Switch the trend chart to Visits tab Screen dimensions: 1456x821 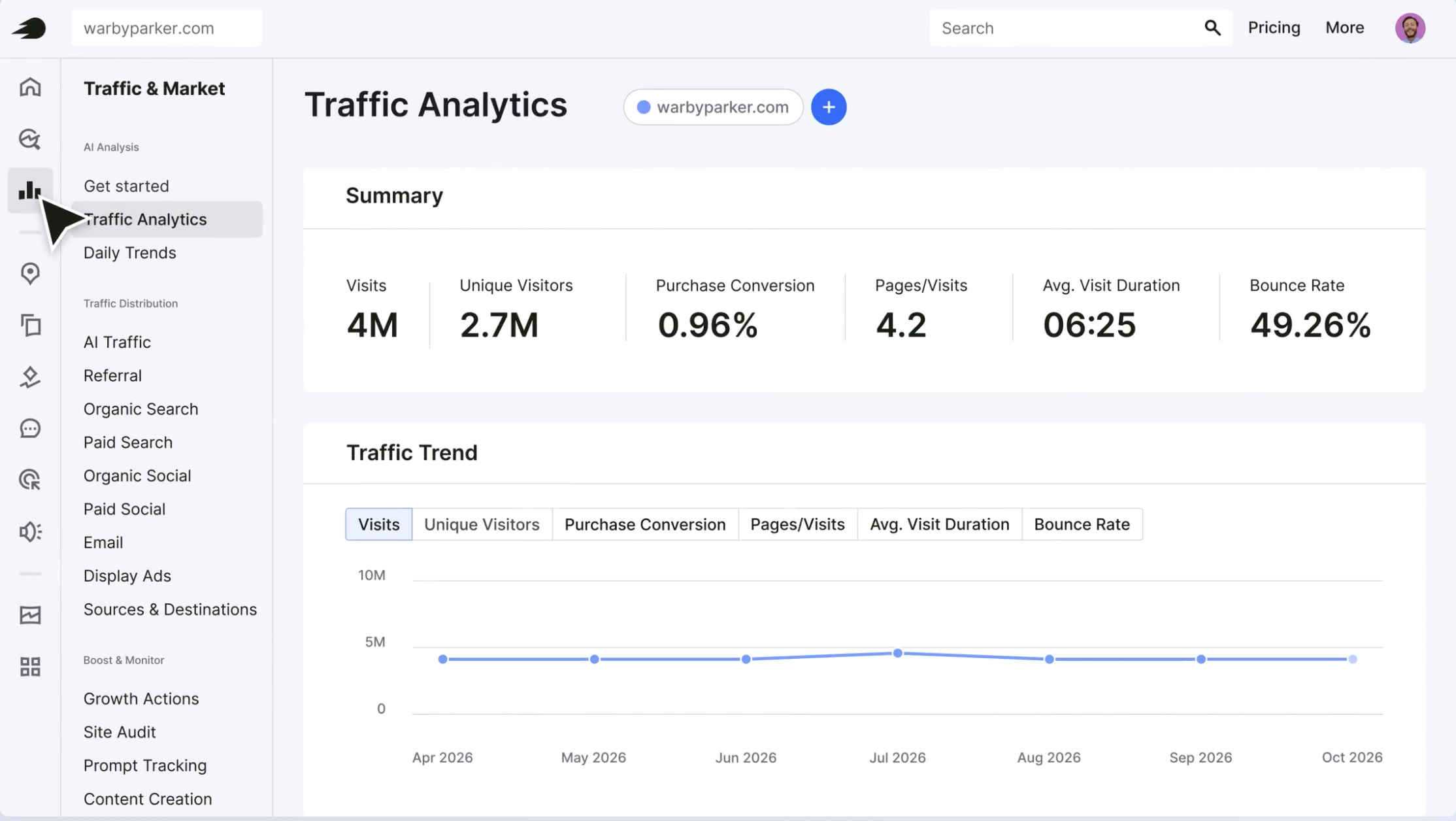click(x=378, y=524)
